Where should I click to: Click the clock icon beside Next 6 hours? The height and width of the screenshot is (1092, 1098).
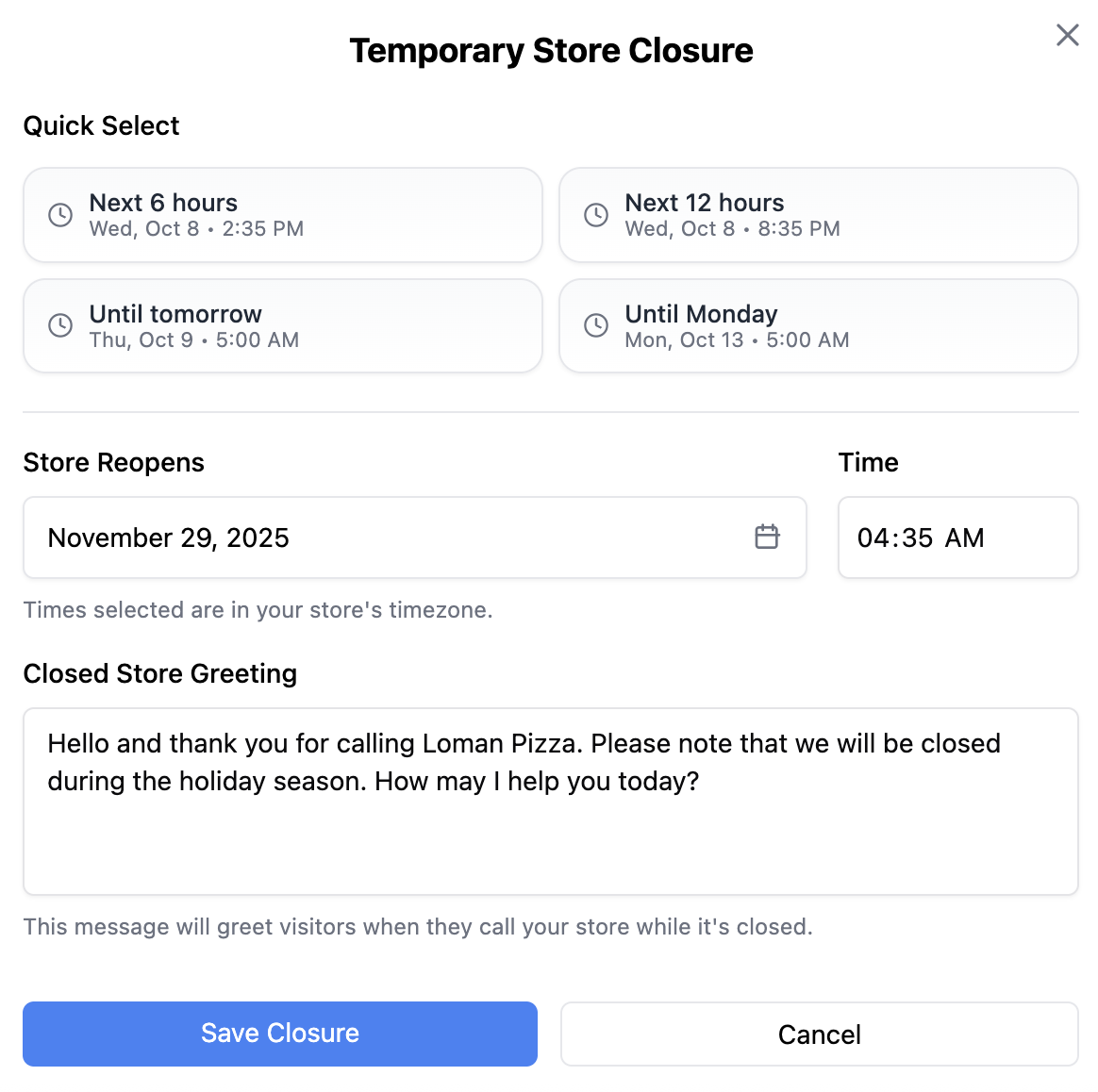(60, 215)
